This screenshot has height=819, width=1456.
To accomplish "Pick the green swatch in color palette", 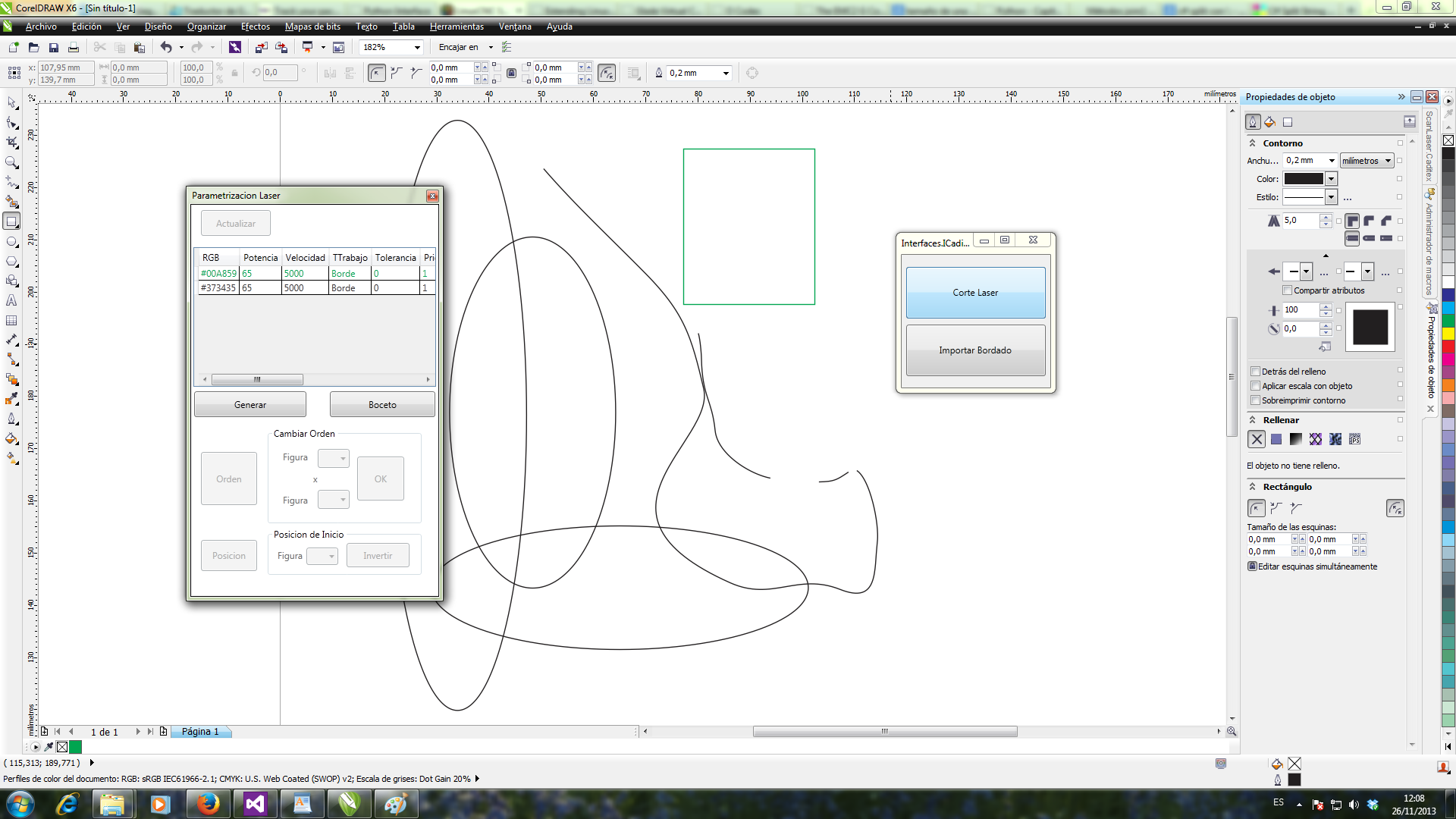I will click(1448, 321).
